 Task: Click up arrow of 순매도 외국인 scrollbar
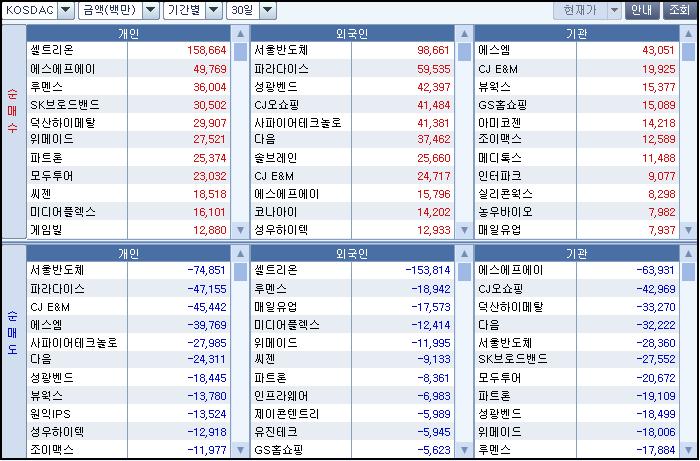(x=464, y=253)
